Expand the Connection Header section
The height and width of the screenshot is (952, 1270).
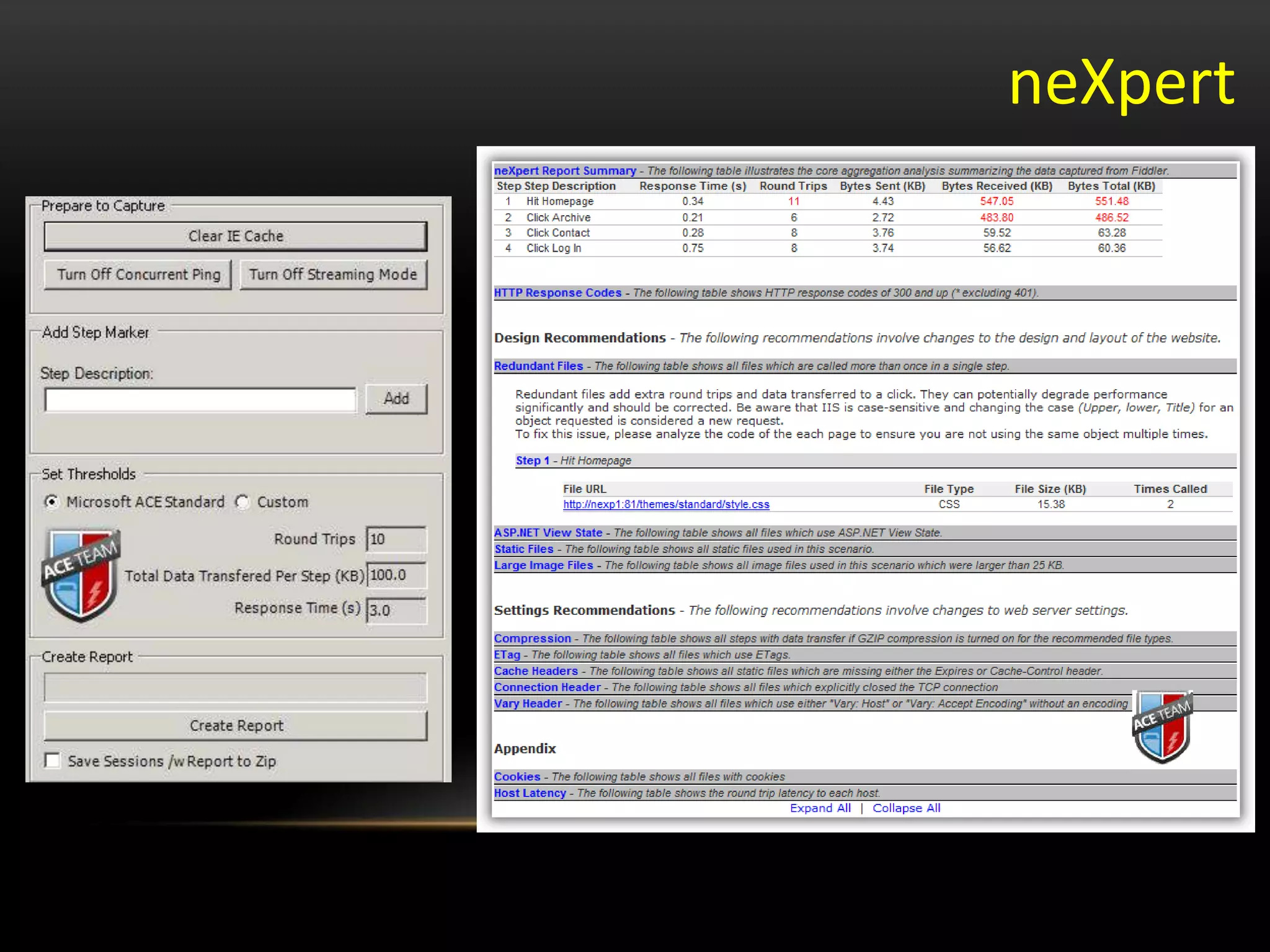(x=547, y=687)
